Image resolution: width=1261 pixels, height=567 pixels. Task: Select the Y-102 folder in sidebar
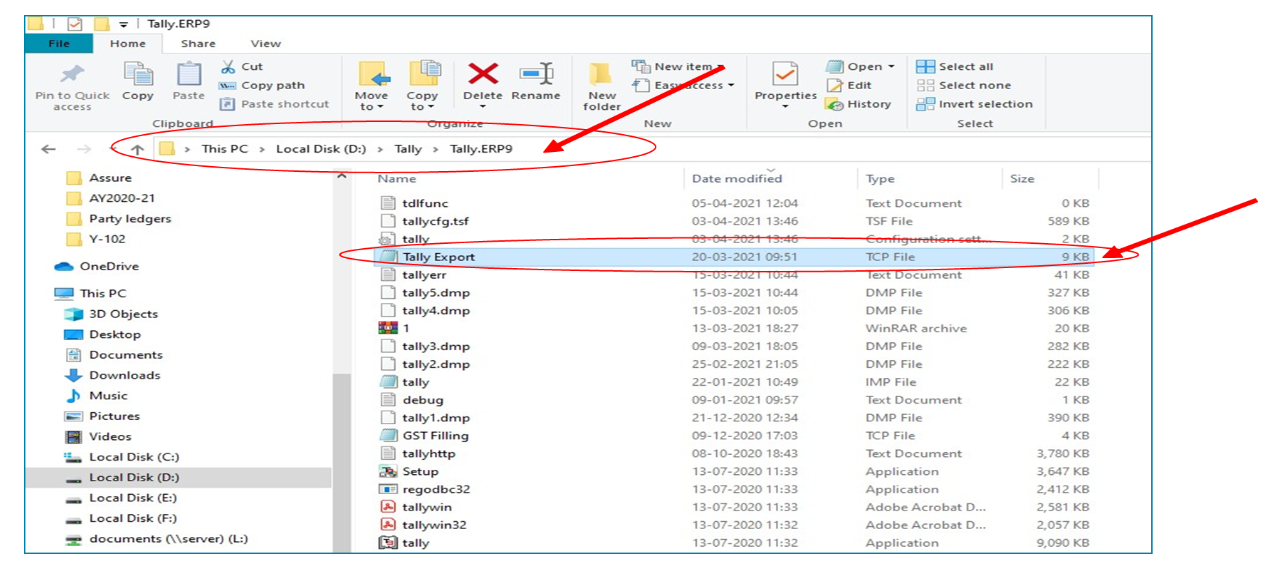tap(97, 239)
